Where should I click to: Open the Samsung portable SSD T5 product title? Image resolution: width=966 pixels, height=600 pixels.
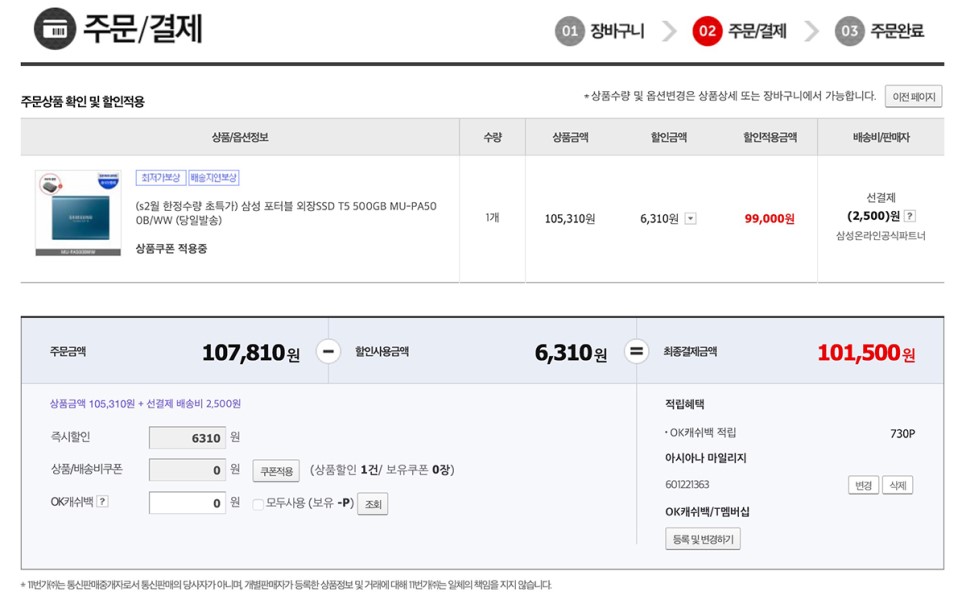coord(286,213)
